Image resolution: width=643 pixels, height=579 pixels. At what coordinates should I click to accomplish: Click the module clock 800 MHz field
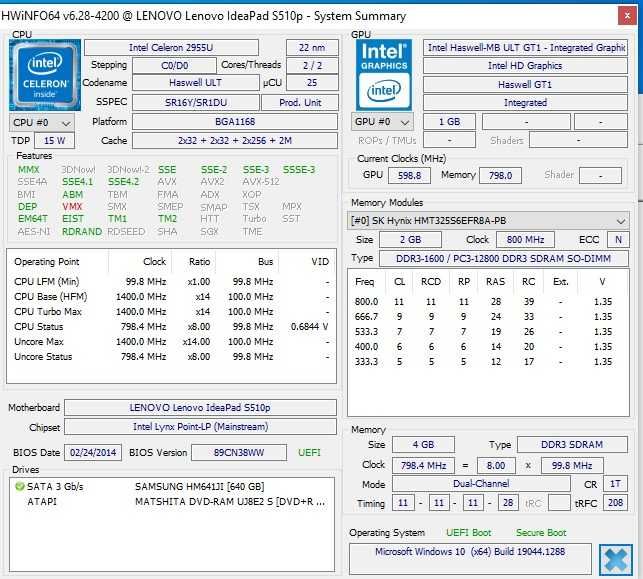(x=525, y=239)
